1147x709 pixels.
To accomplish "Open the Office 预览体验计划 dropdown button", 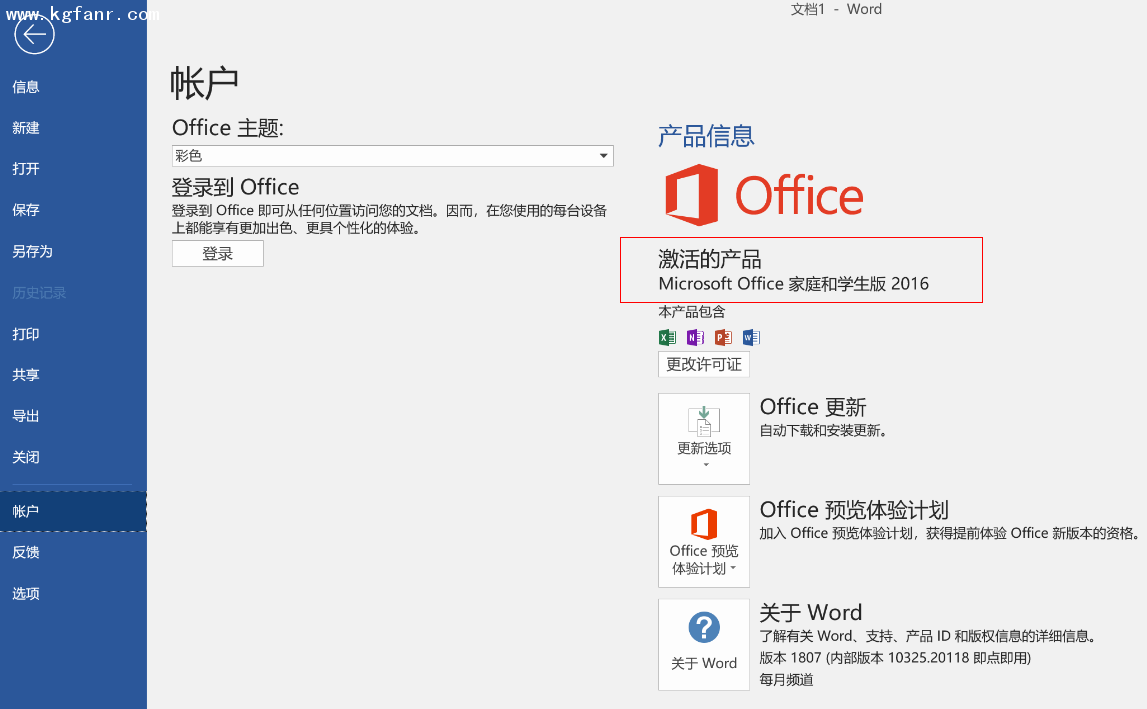I will 703,541.
